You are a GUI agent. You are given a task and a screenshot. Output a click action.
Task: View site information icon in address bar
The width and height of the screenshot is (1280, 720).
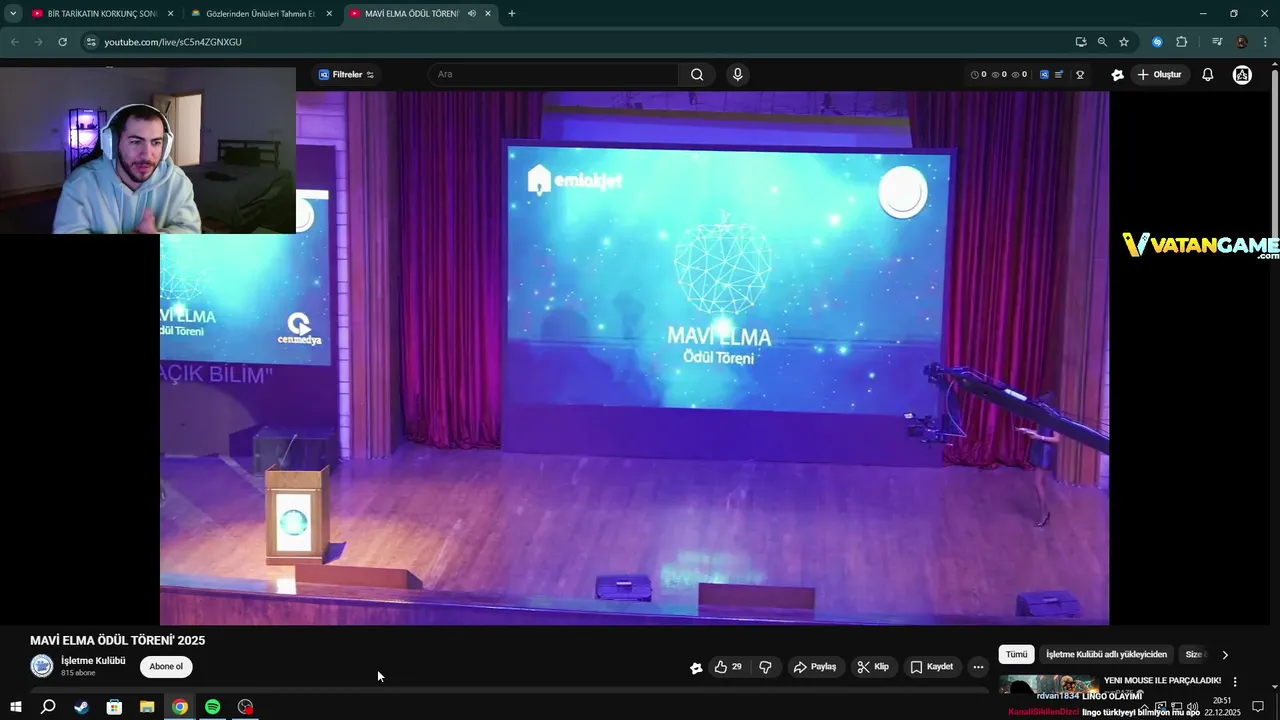(x=91, y=42)
